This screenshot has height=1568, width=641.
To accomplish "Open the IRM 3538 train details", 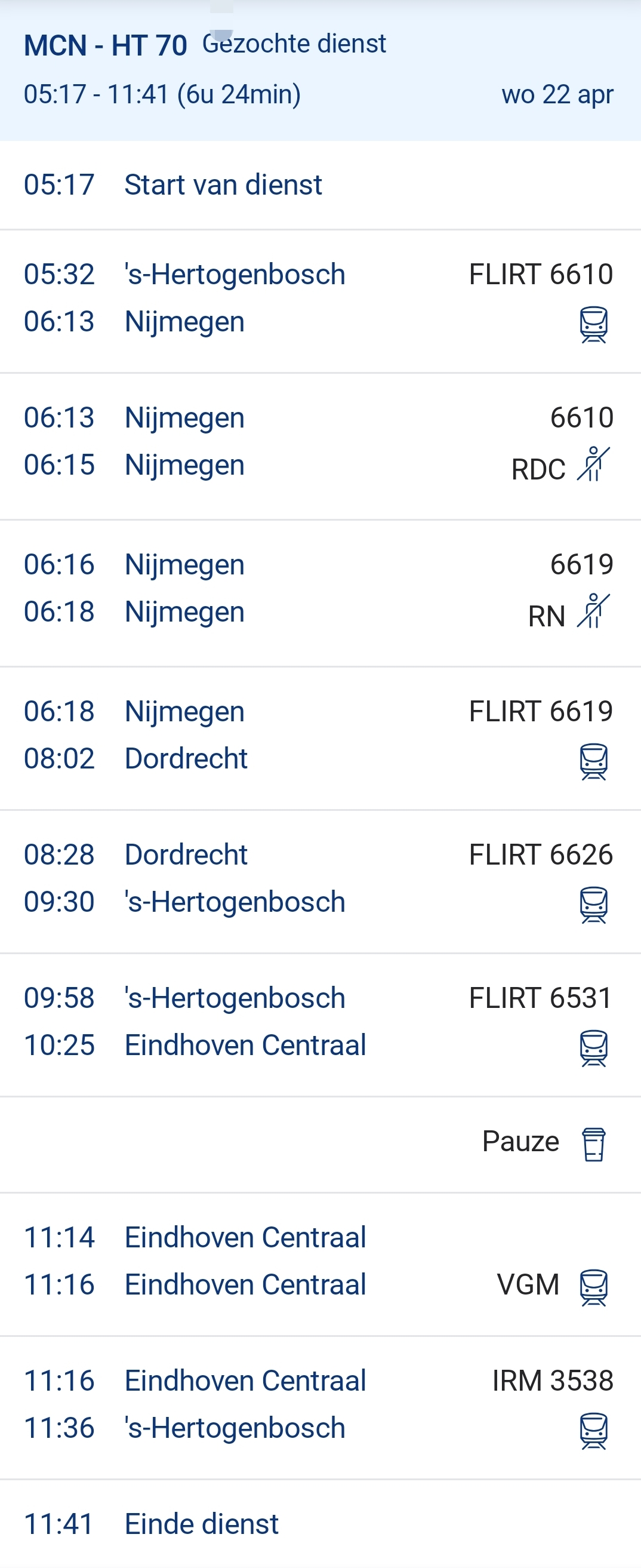I will (552, 1381).
